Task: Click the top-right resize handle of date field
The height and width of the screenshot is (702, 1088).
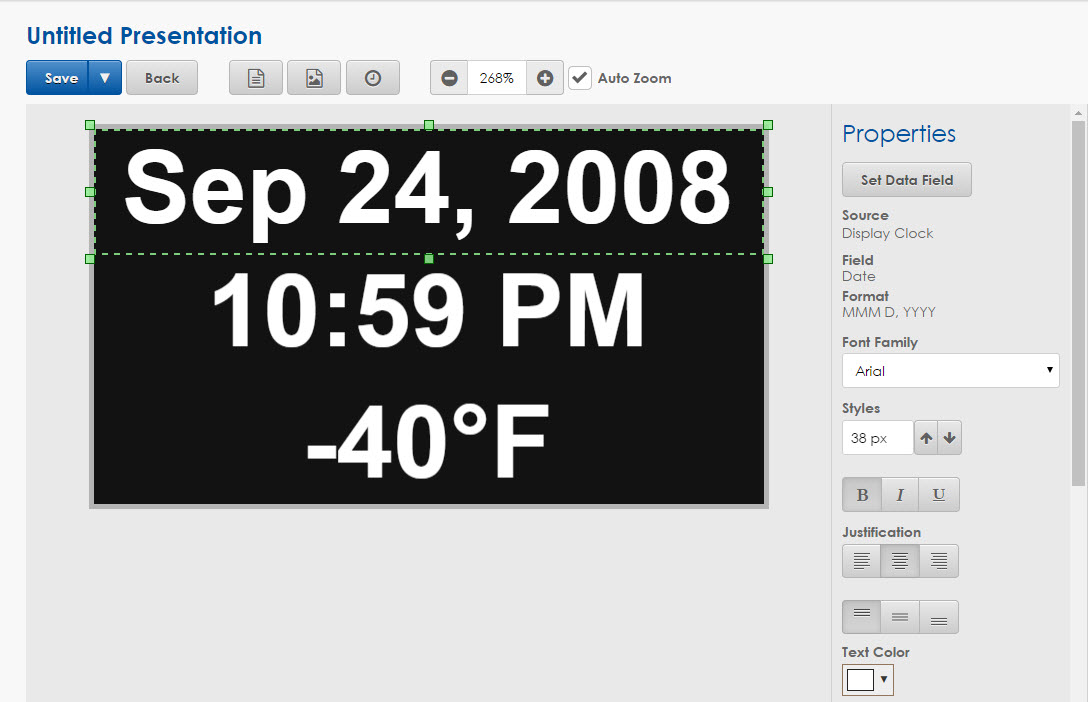Action: click(767, 125)
